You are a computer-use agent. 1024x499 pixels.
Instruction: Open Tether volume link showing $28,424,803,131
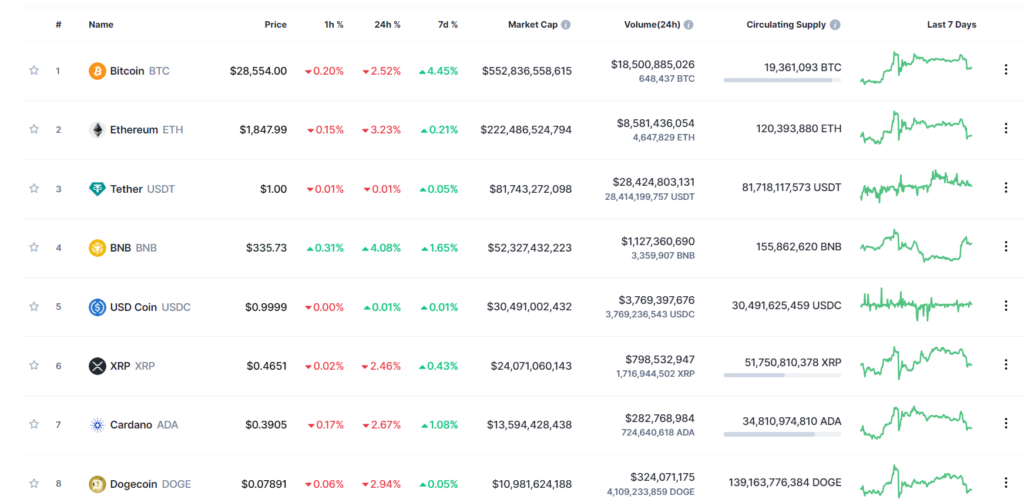(653, 182)
